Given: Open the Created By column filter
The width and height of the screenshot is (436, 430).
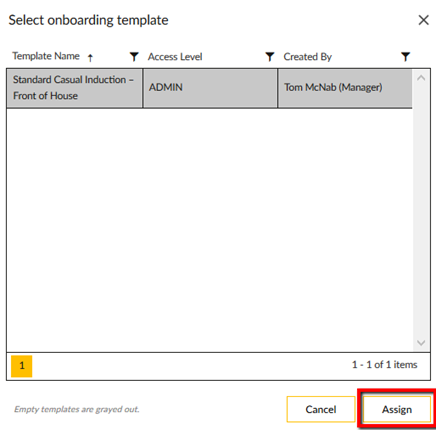Looking at the screenshot, I should tap(405, 57).
